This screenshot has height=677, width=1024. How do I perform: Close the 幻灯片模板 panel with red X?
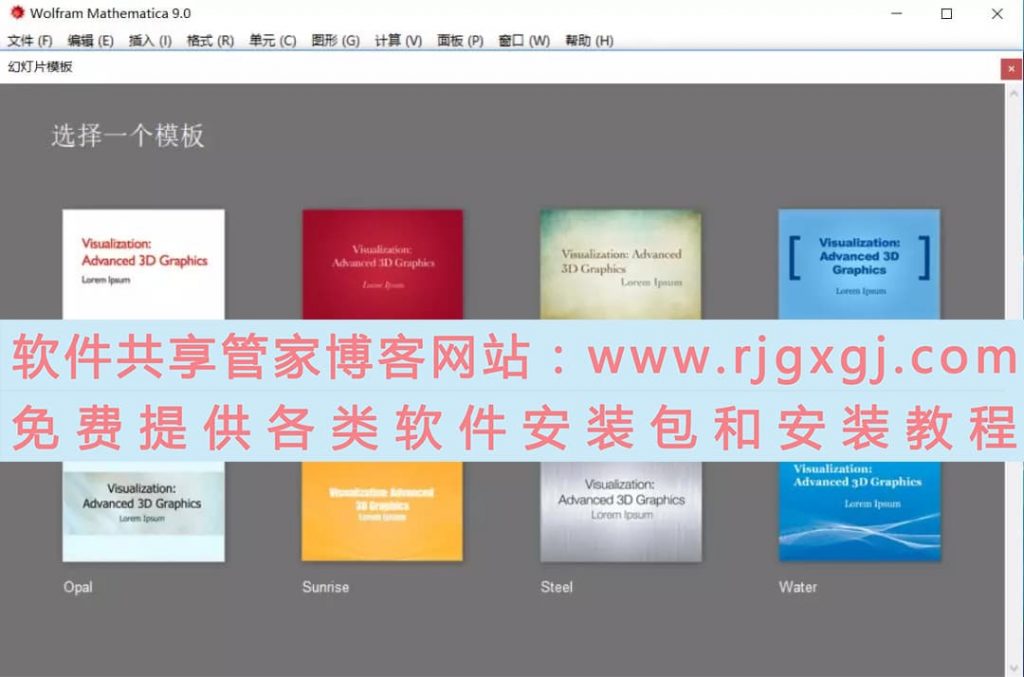coord(1011,69)
